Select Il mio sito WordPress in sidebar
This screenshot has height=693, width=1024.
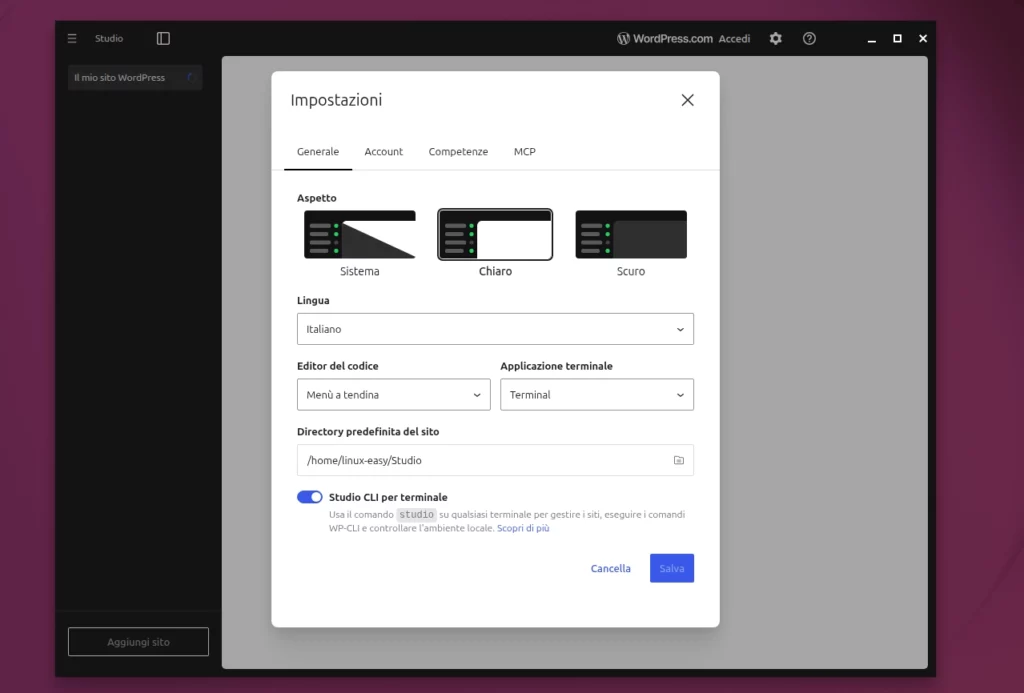[x=135, y=78]
